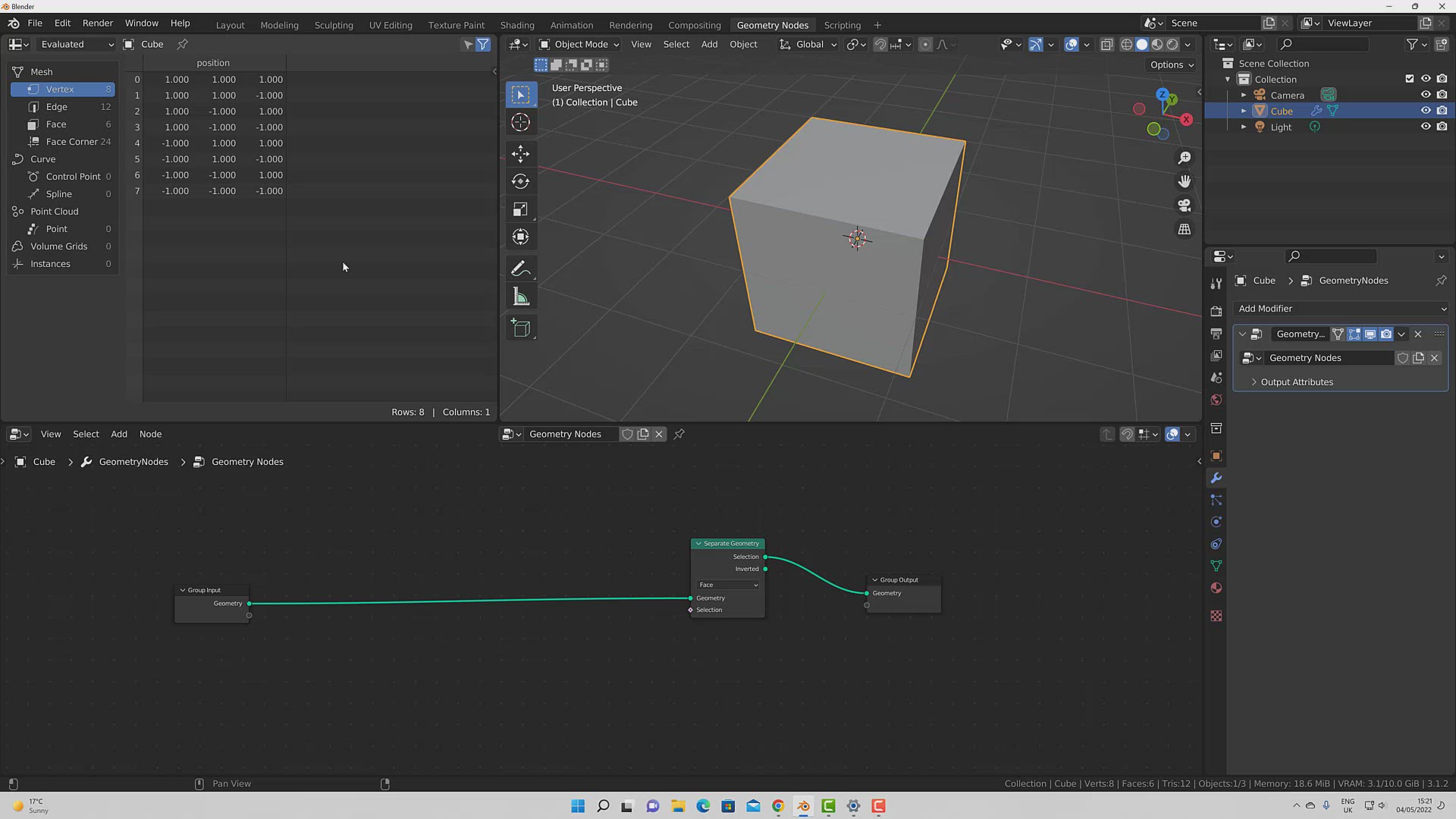1456x819 pixels.
Task: Select the Move tool in the viewport toolbar
Action: [x=521, y=154]
